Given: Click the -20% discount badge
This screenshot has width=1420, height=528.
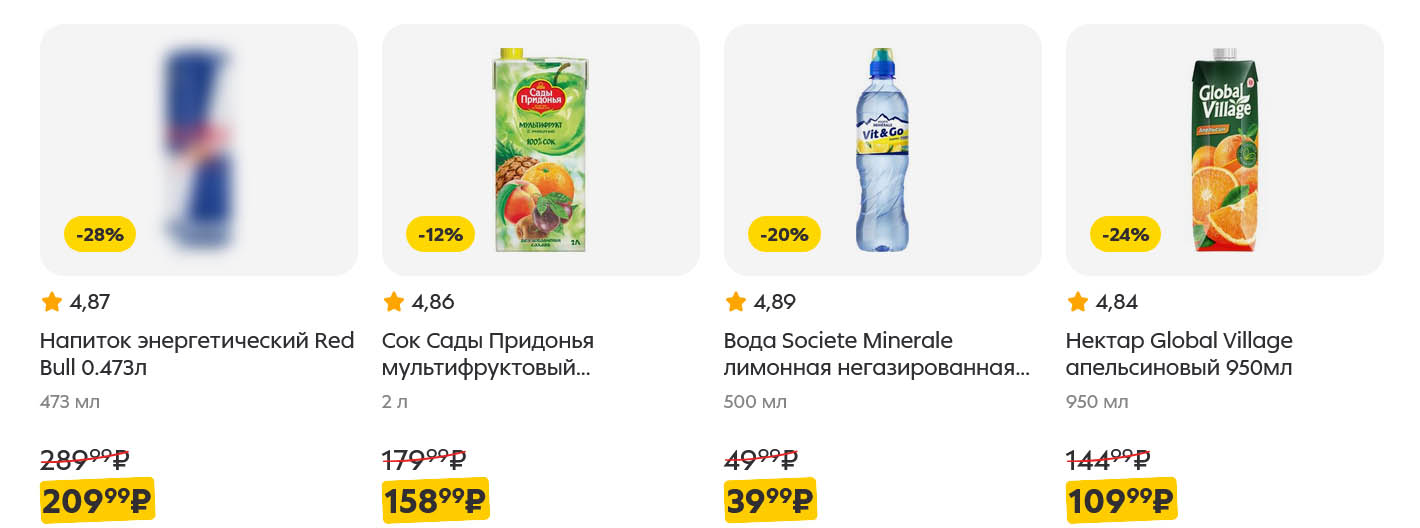Looking at the screenshot, I should (x=784, y=235).
